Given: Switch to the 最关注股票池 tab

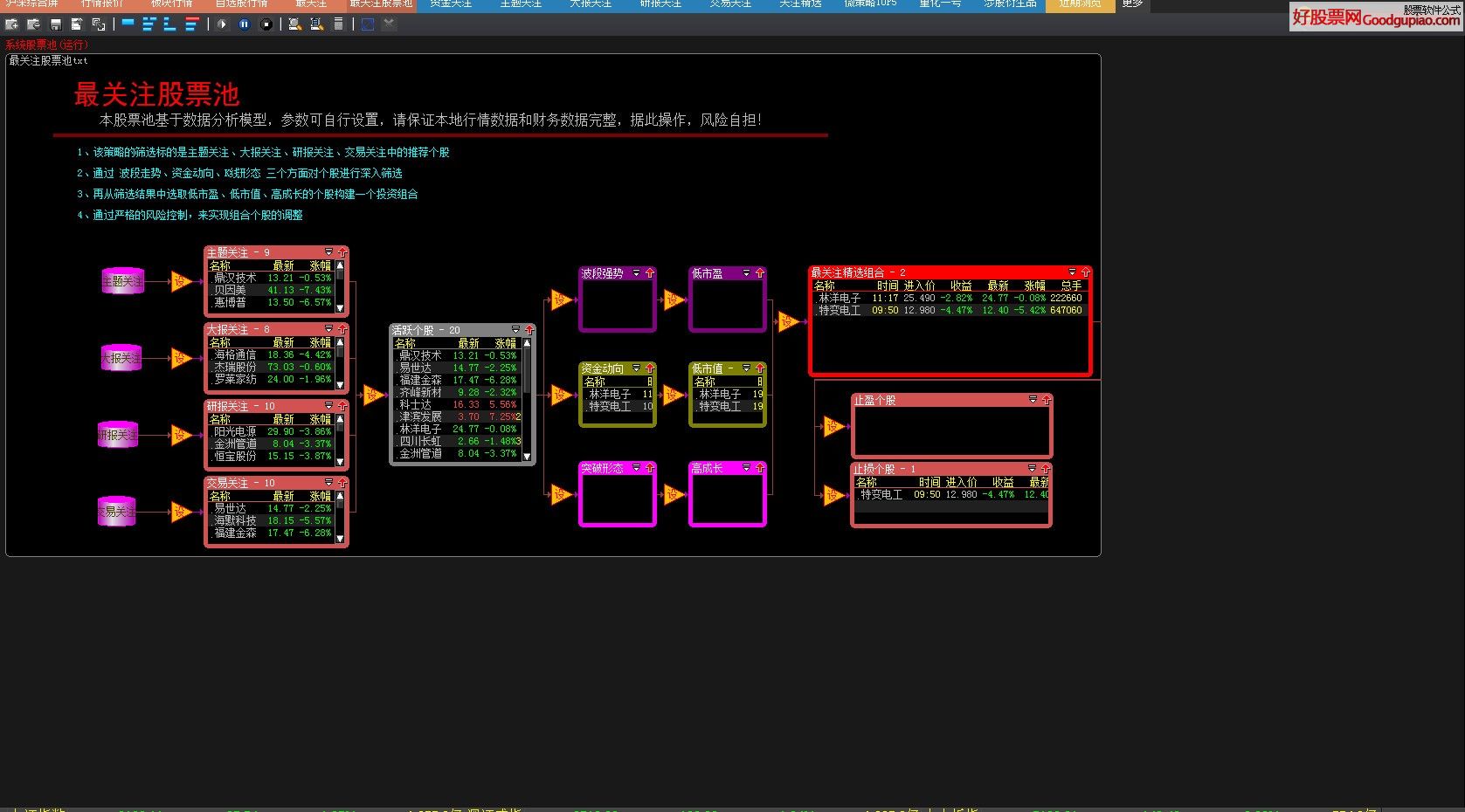Looking at the screenshot, I should coord(380,4).
